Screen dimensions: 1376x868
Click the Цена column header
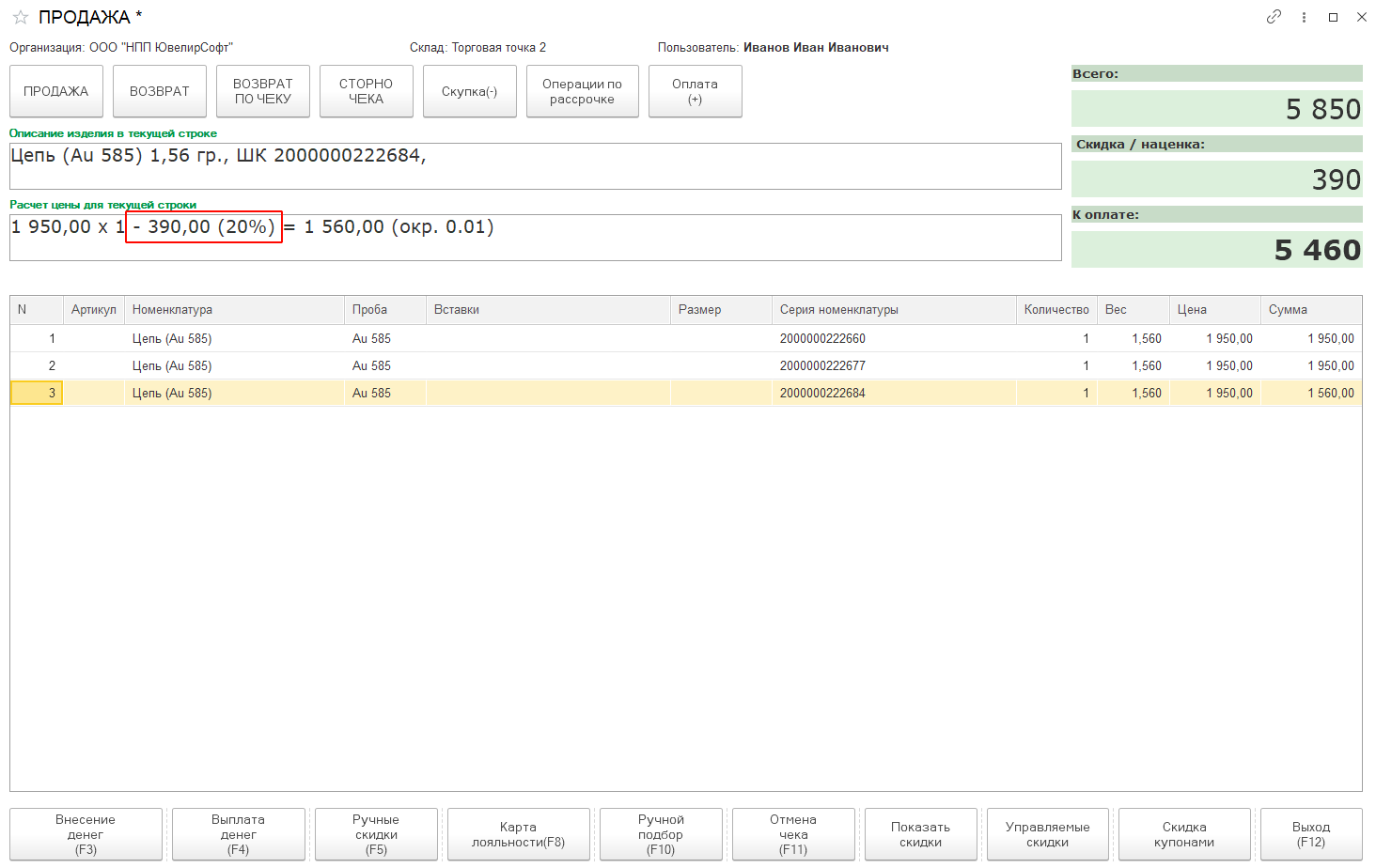pyautogui.click(x=1215, y=310)
